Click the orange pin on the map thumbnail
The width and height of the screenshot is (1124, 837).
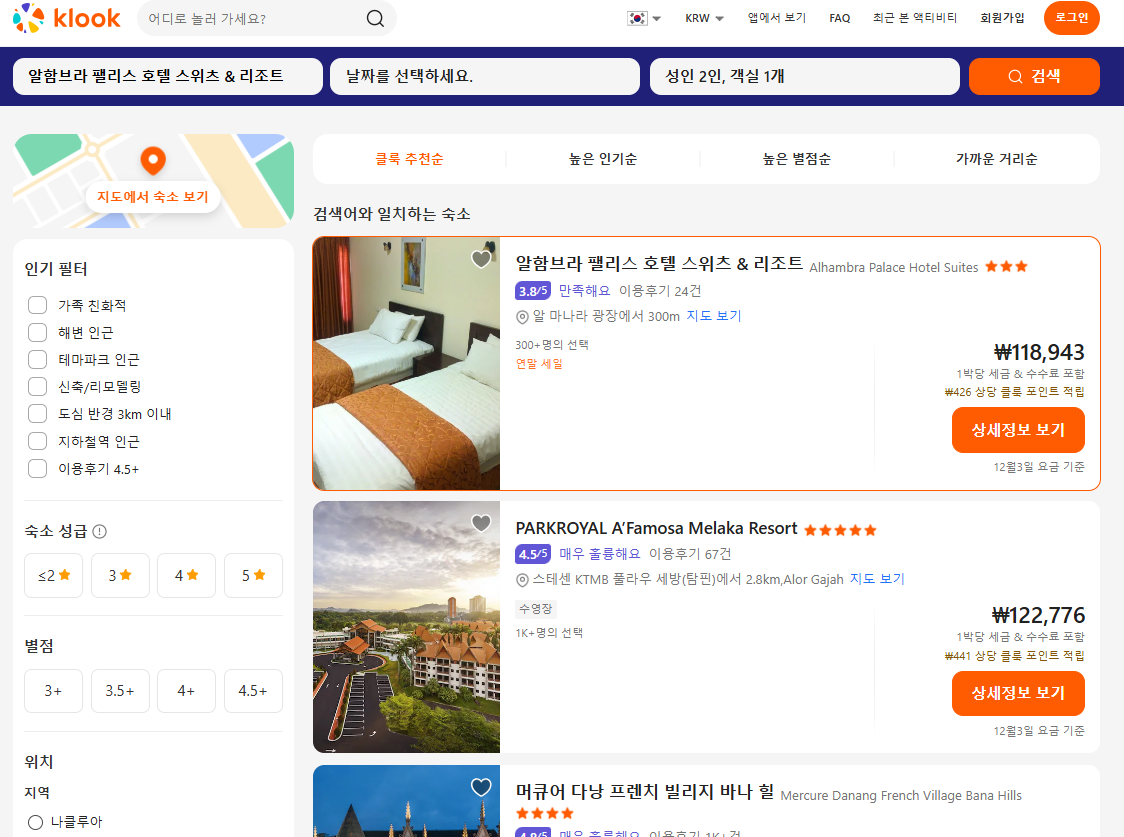(153, 160)
